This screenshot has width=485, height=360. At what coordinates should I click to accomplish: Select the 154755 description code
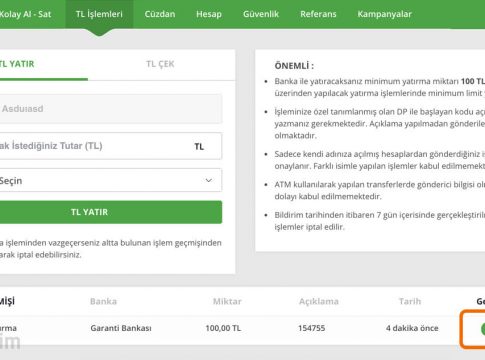coord(311,328)
